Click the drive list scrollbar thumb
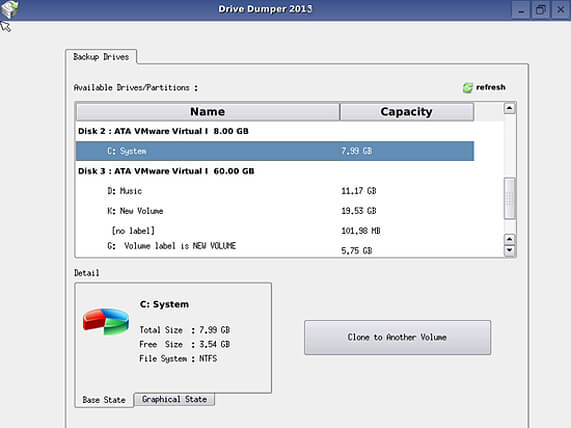The height and width of the screenshot is (428, 571). coord(509,199)
